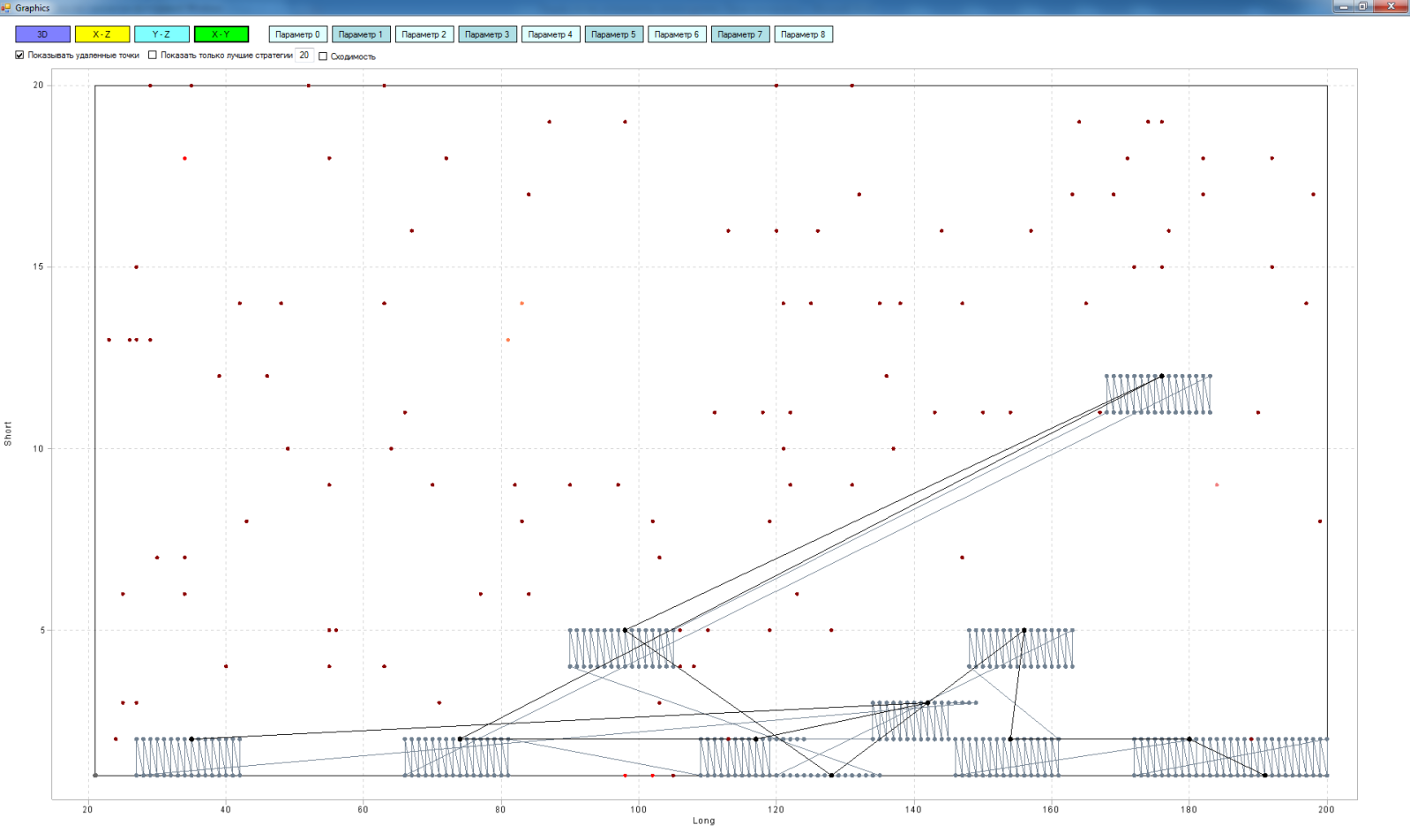Screen dimensions: 1410x840
Task: Click the 'Graphics' window title text
Action: coord(33,8)
